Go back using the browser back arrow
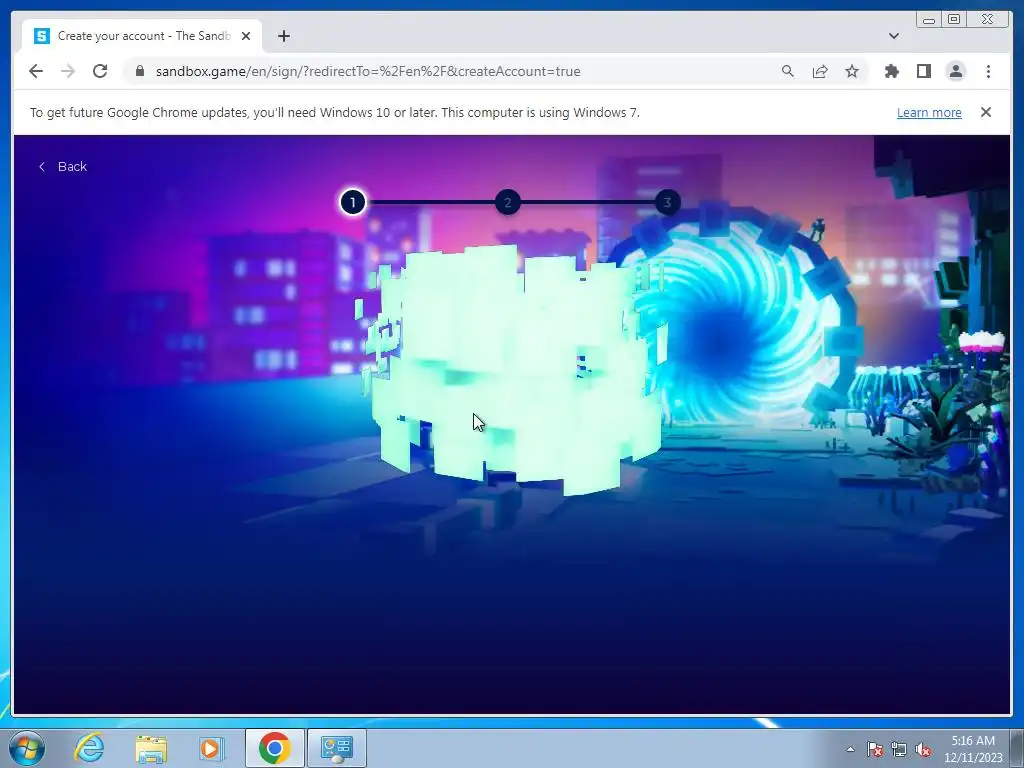The width and height of the screenshot is (1024, 768). [x=36, y=71]
